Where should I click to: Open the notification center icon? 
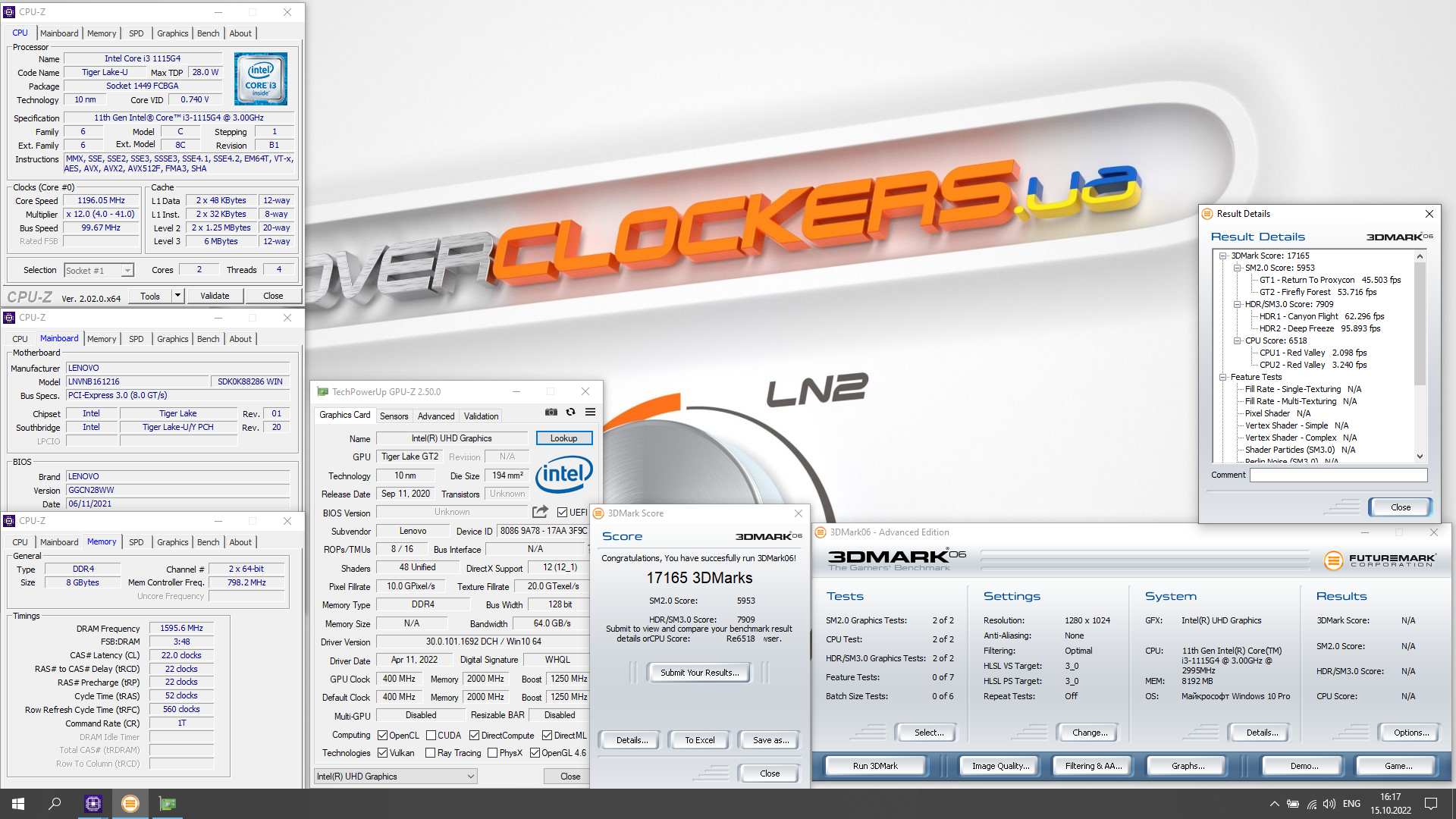coord(1431,804)
